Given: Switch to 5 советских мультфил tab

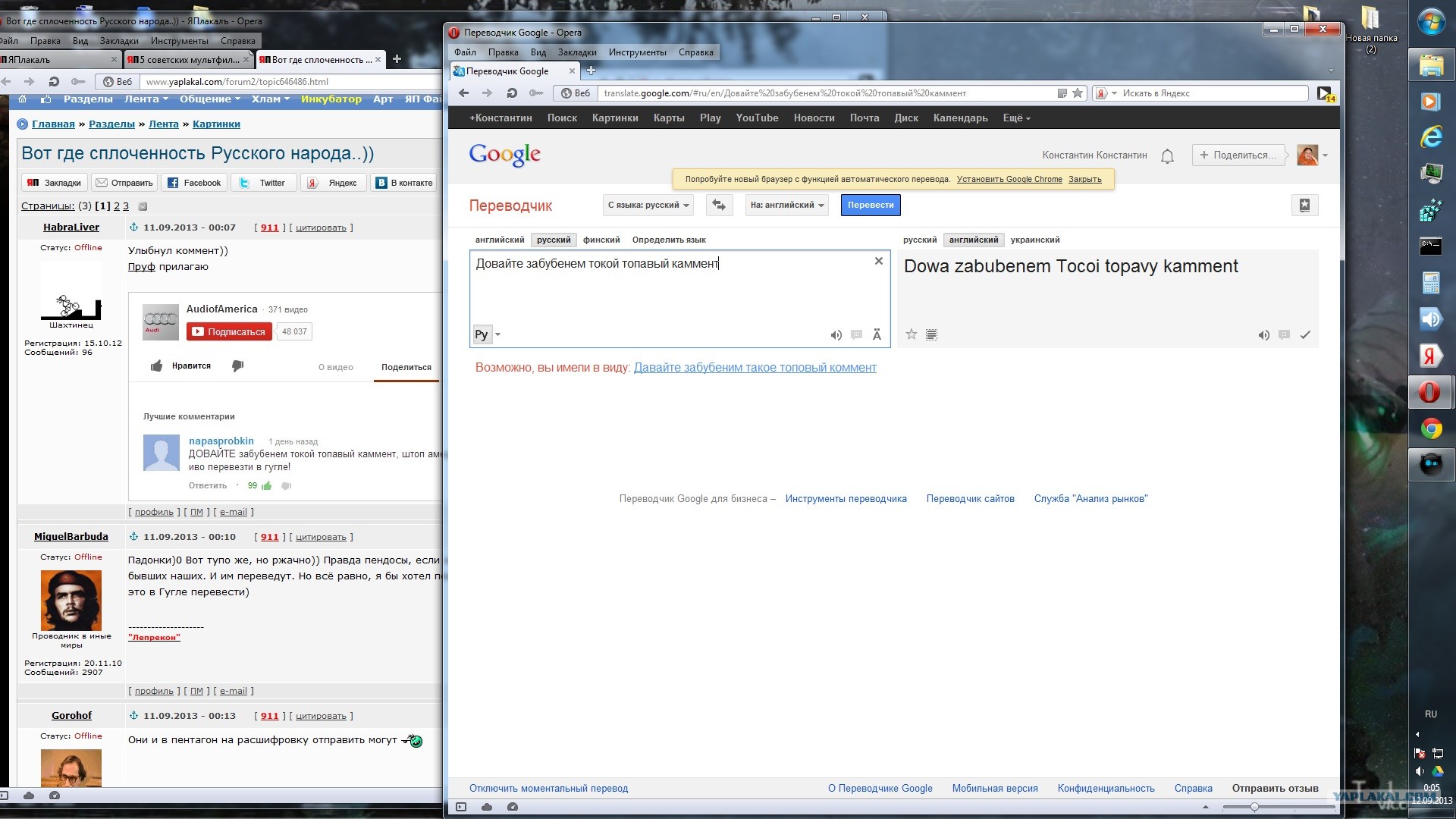Looking at the screenshot, I should pos(188,59).
